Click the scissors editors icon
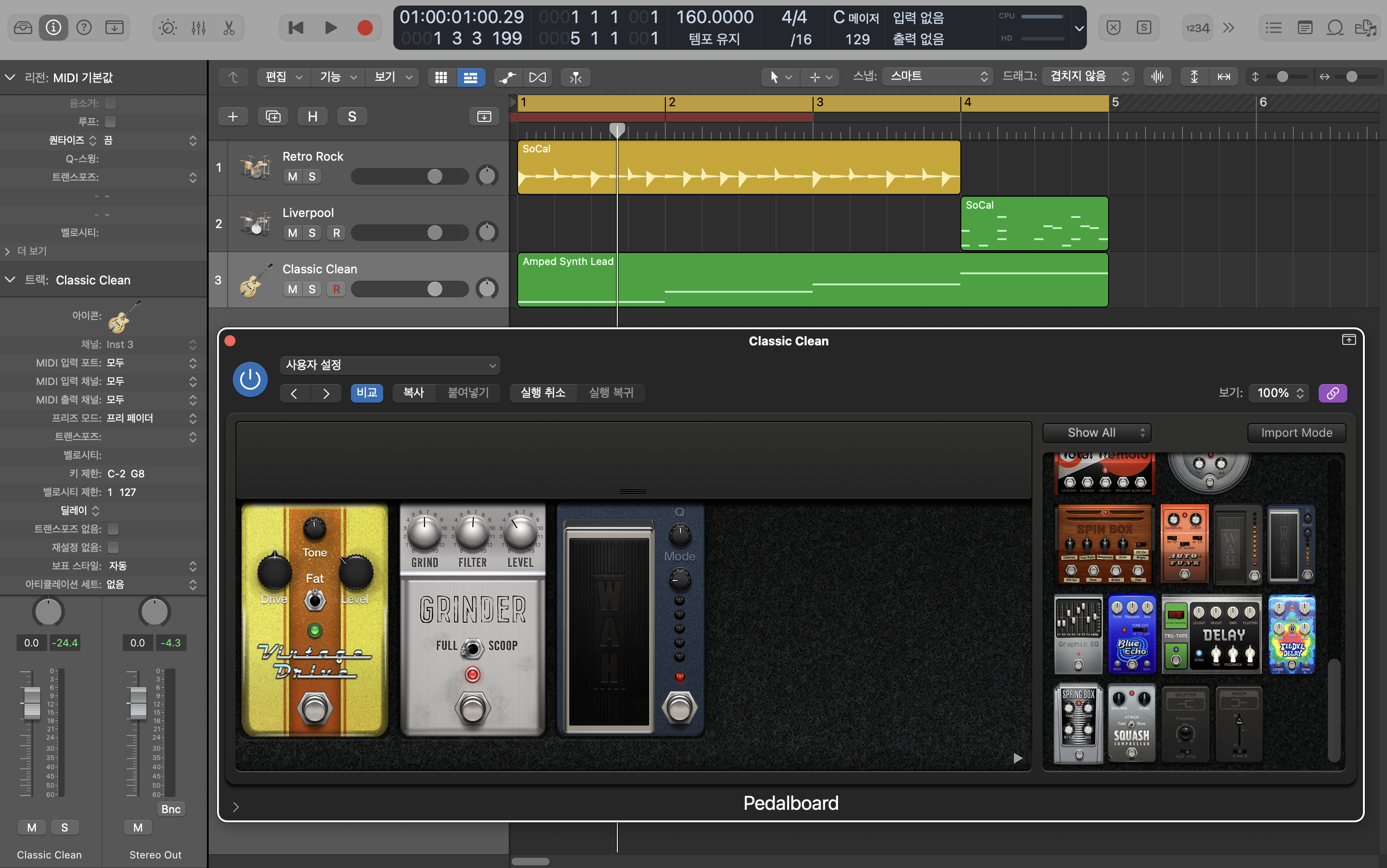Screen dimensions: 1387x868 tap(229, 28)
